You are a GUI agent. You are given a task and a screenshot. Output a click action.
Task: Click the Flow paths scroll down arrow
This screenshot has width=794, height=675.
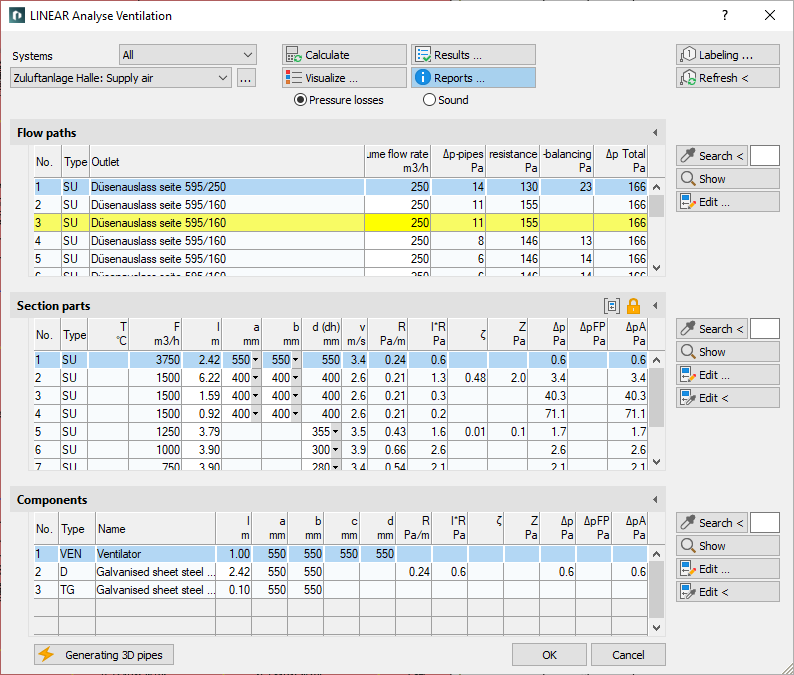coord(657,268)
